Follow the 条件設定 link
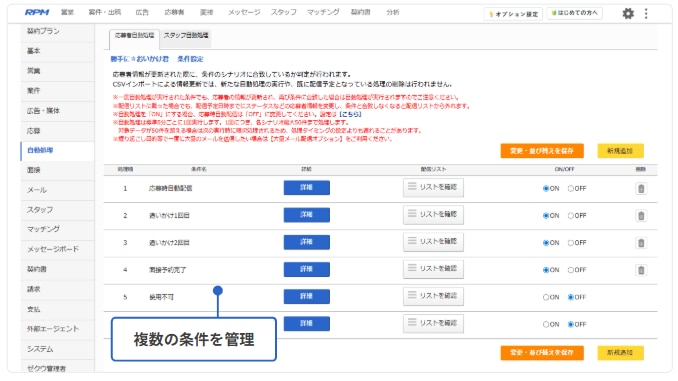This screenshot has width=678, height=381. [x=190, y=59]
